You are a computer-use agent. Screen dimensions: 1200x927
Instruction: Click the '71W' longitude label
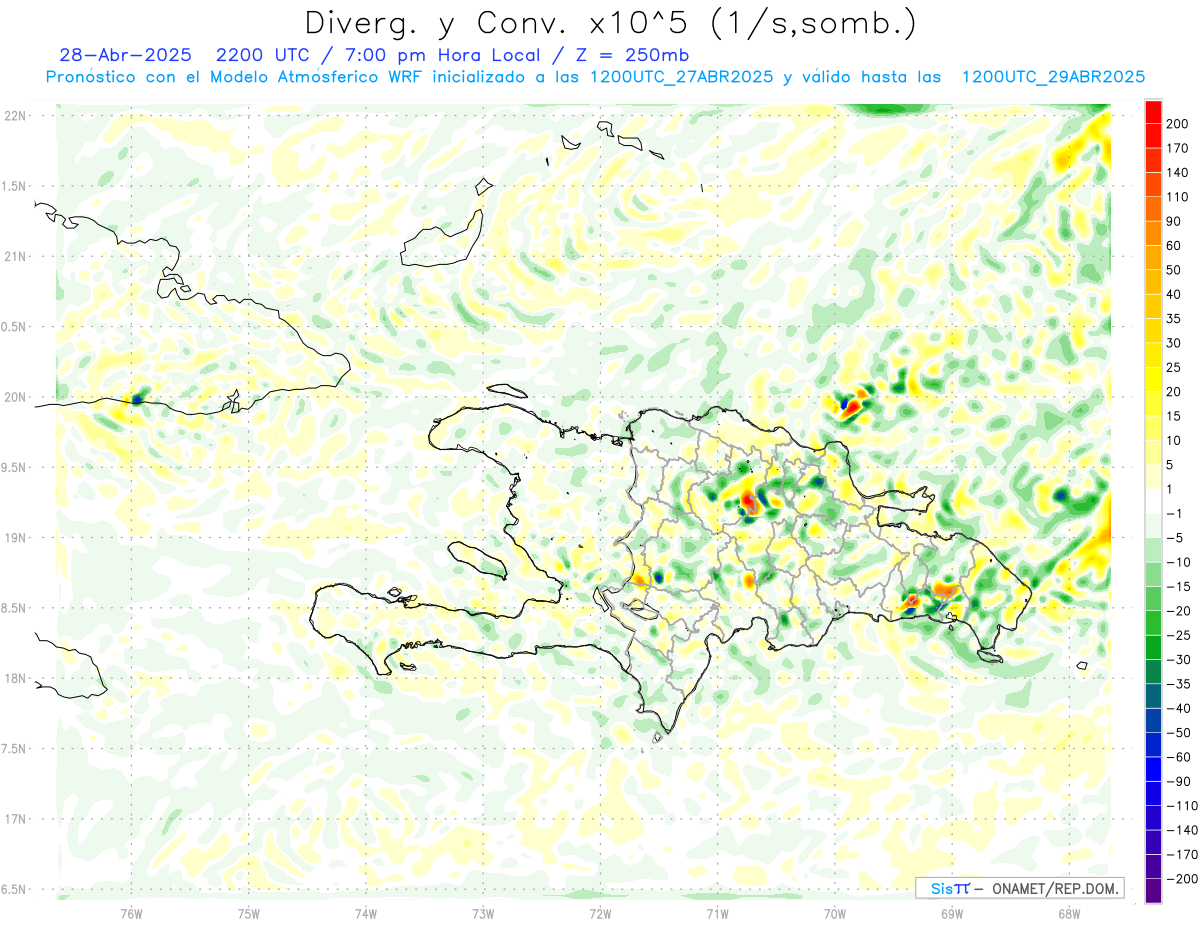tap(717, 914)
